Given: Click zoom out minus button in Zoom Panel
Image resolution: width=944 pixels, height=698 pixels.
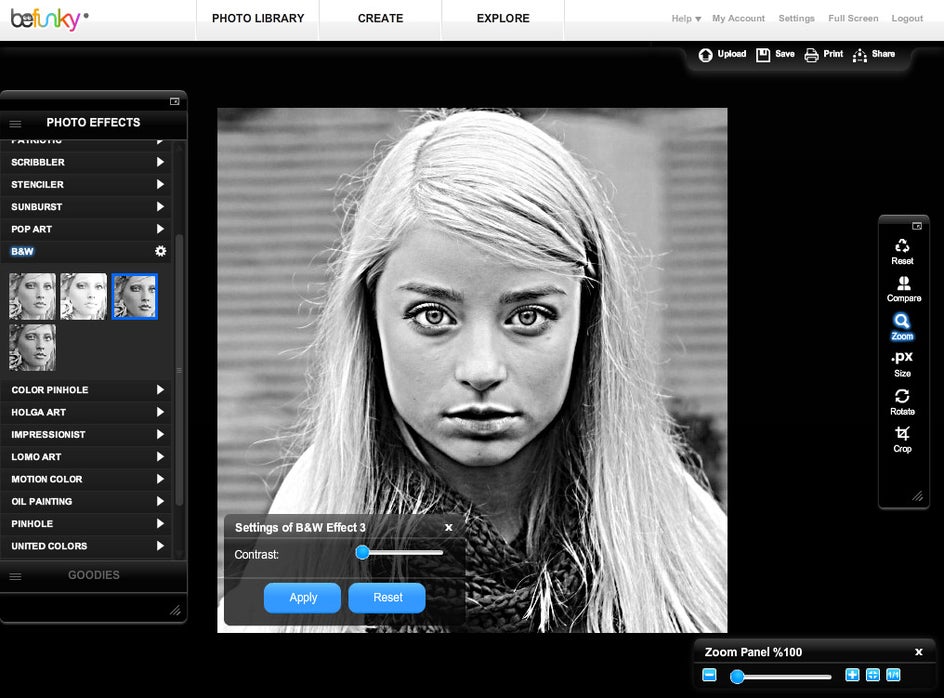Looking at the screenshot, I should coord(709,675).
